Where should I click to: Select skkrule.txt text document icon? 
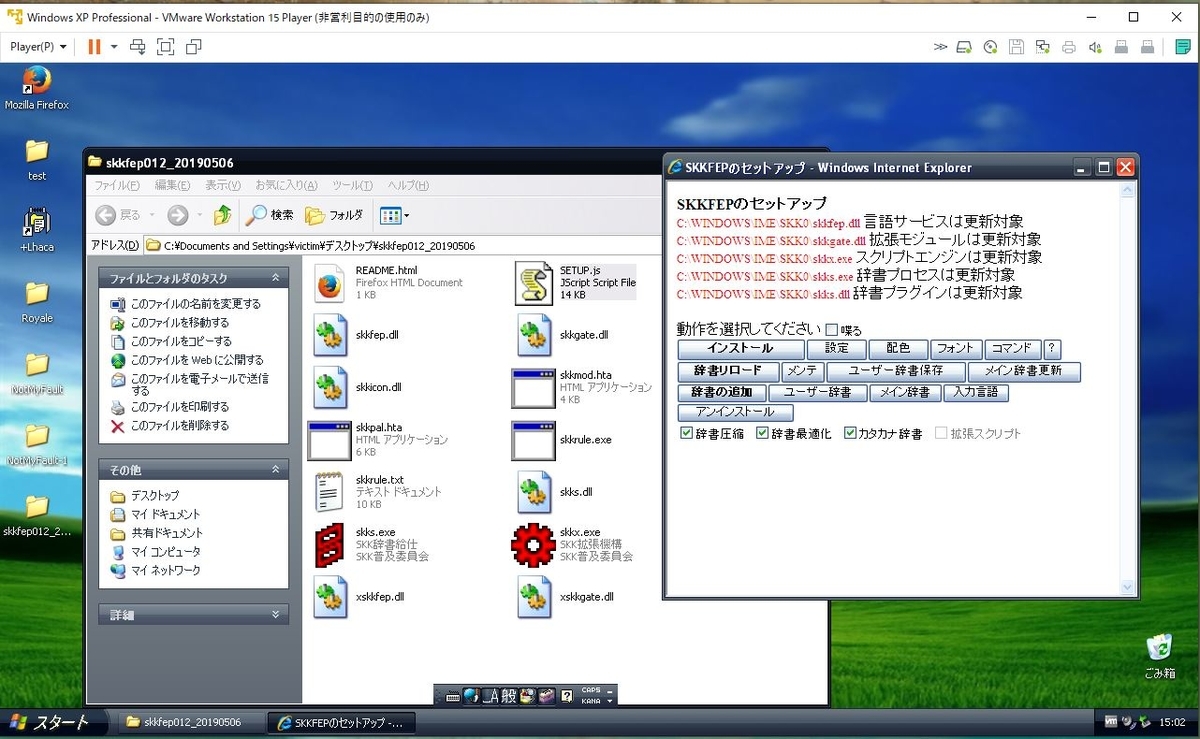(329, 492)
